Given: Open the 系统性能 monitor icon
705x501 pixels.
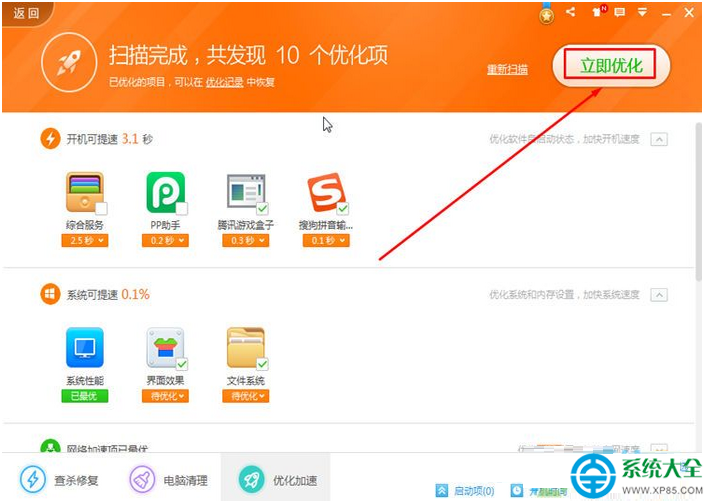Looking at the screenshot, I should (x=85, y=348).
